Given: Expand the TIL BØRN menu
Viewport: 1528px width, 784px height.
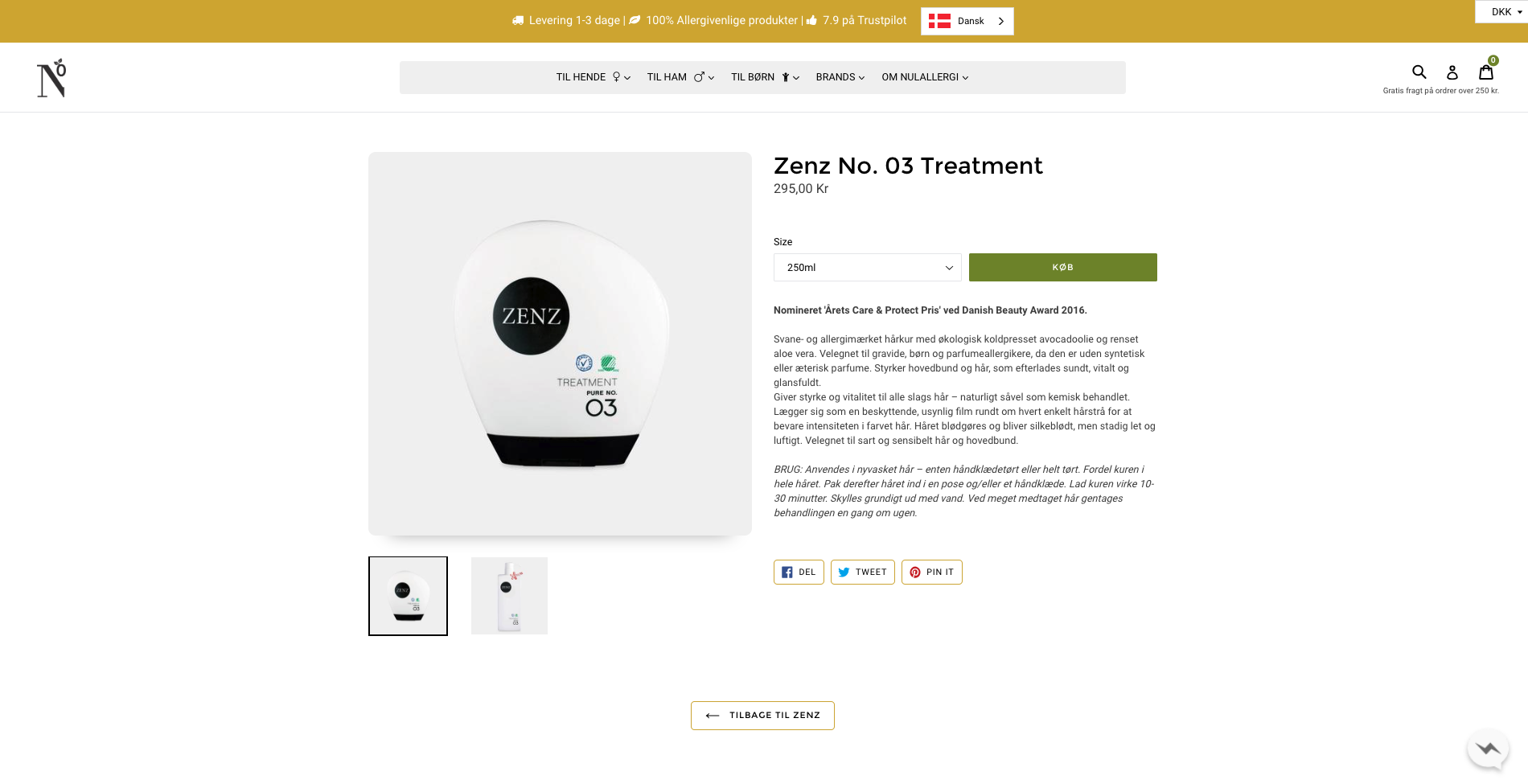Looking at the screenshot, I should [765, 77].
